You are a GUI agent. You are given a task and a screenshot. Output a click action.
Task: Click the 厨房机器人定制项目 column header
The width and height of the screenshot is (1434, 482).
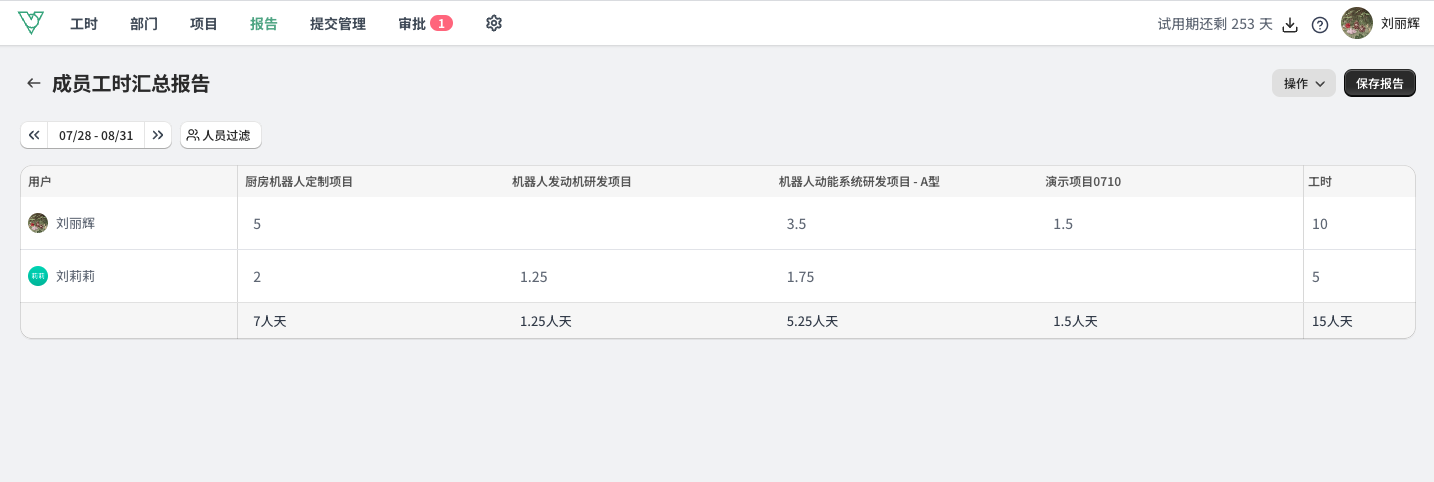point(299,182)
